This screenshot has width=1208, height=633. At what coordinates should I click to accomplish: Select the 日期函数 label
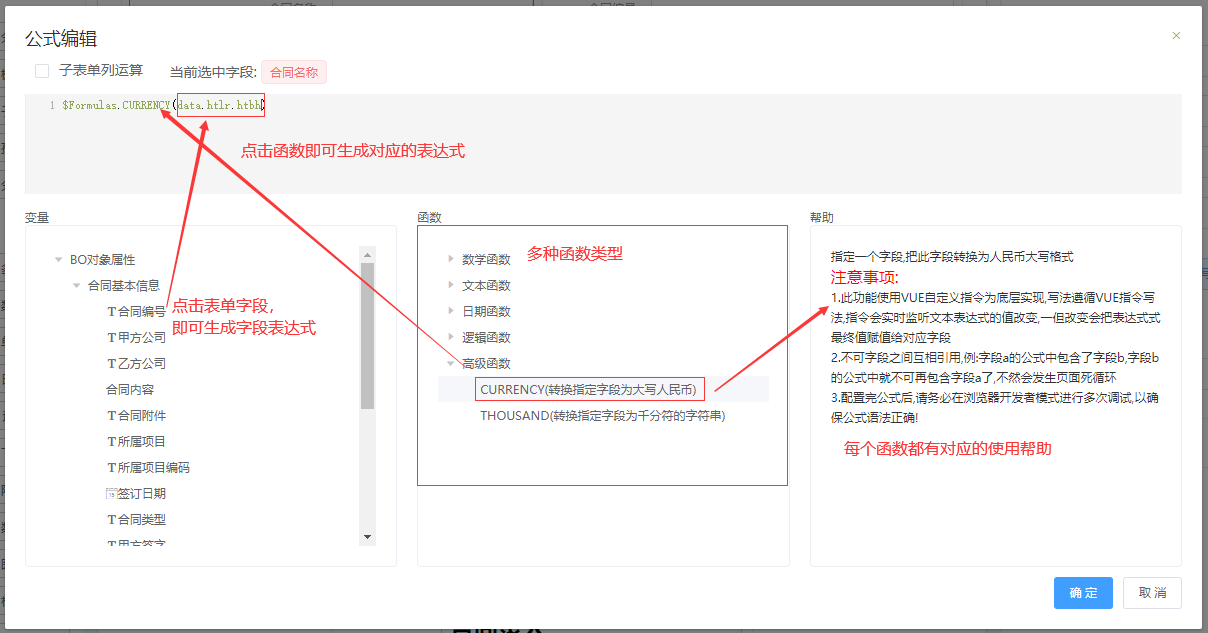point(486,311)
